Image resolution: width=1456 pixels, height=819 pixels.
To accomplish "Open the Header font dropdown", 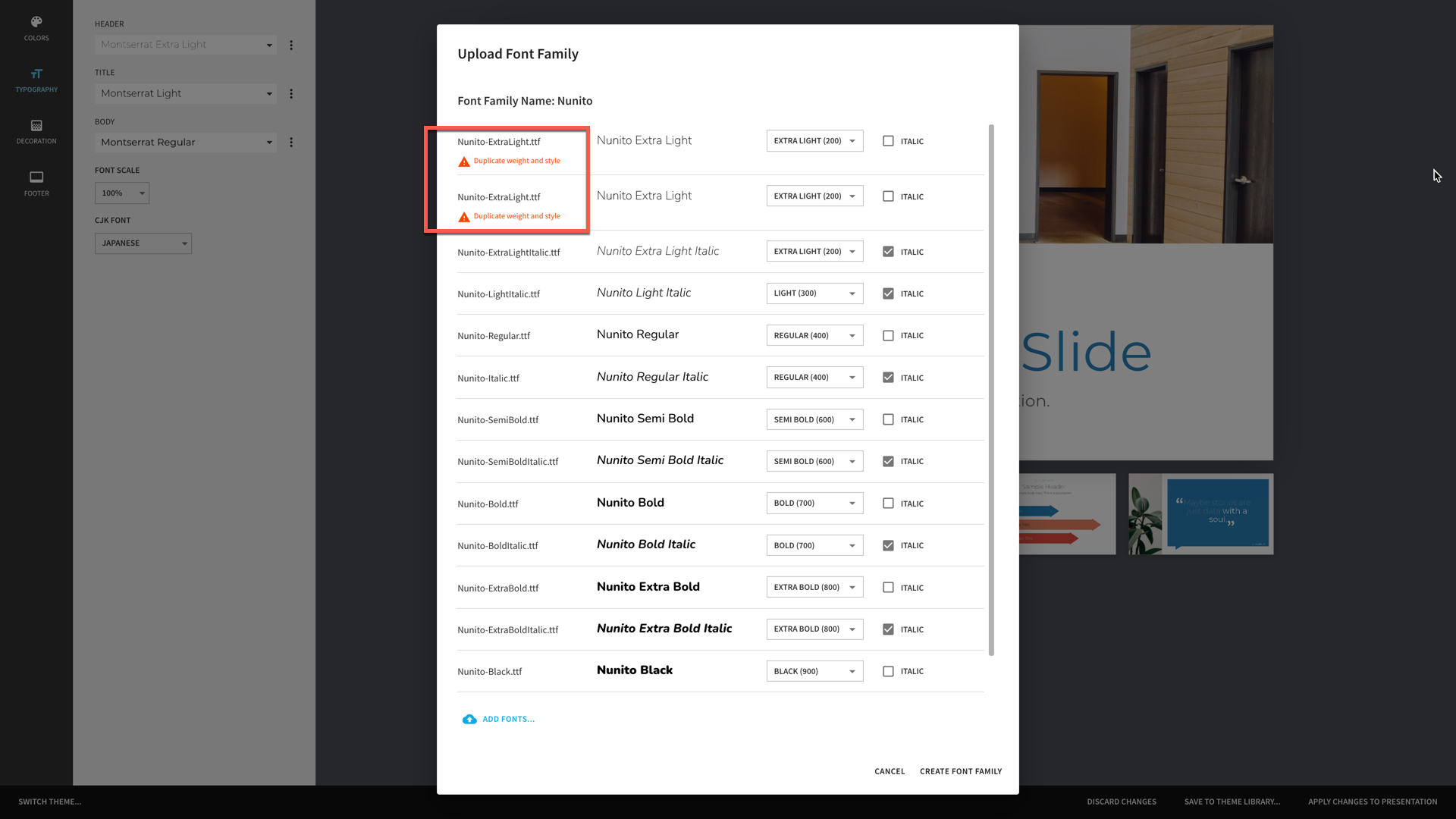I will [x=186, y=45].
